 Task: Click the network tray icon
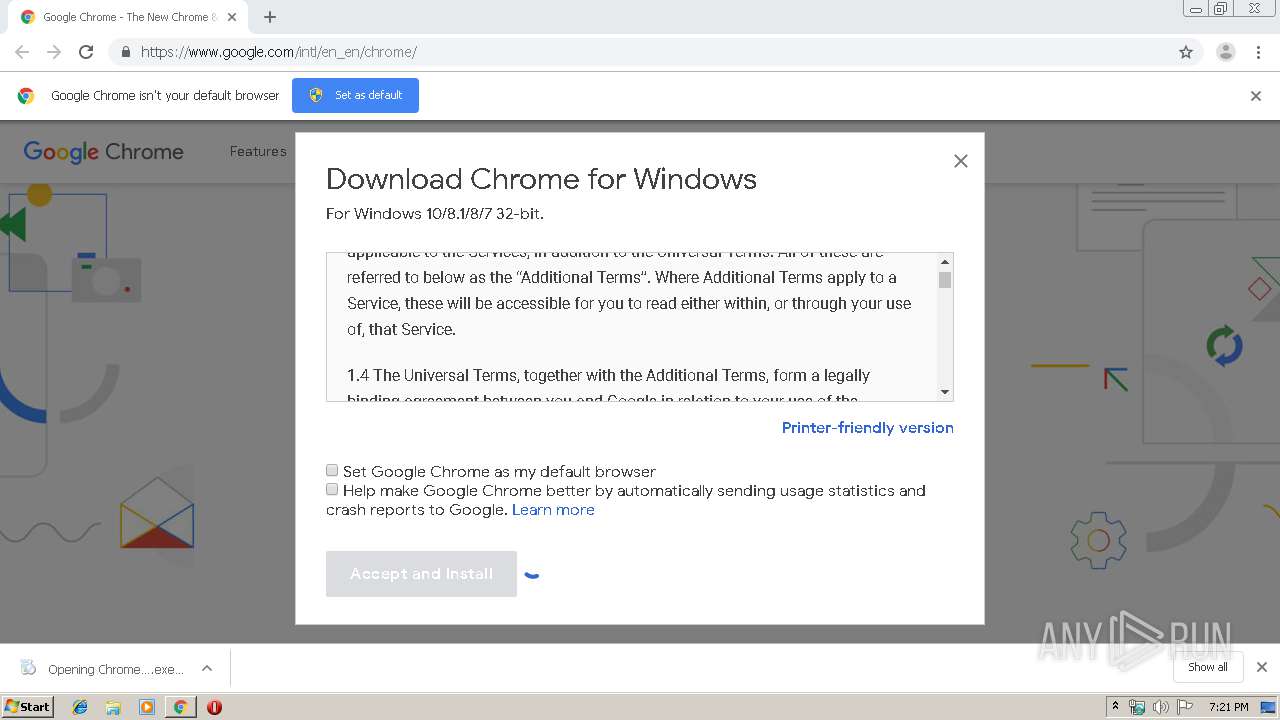[x=1137, y=707]
